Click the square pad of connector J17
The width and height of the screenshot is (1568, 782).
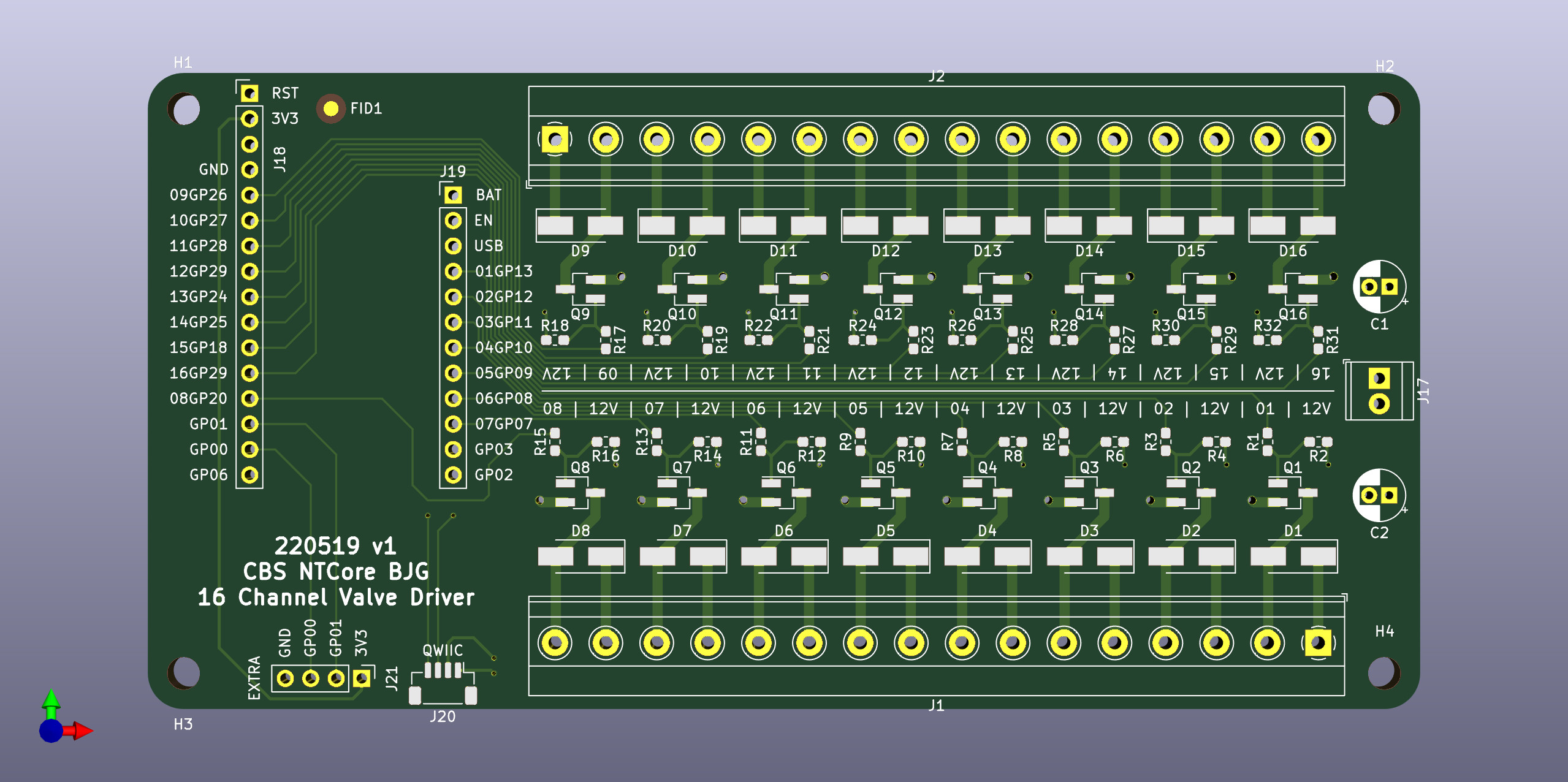click(1379, 378)
